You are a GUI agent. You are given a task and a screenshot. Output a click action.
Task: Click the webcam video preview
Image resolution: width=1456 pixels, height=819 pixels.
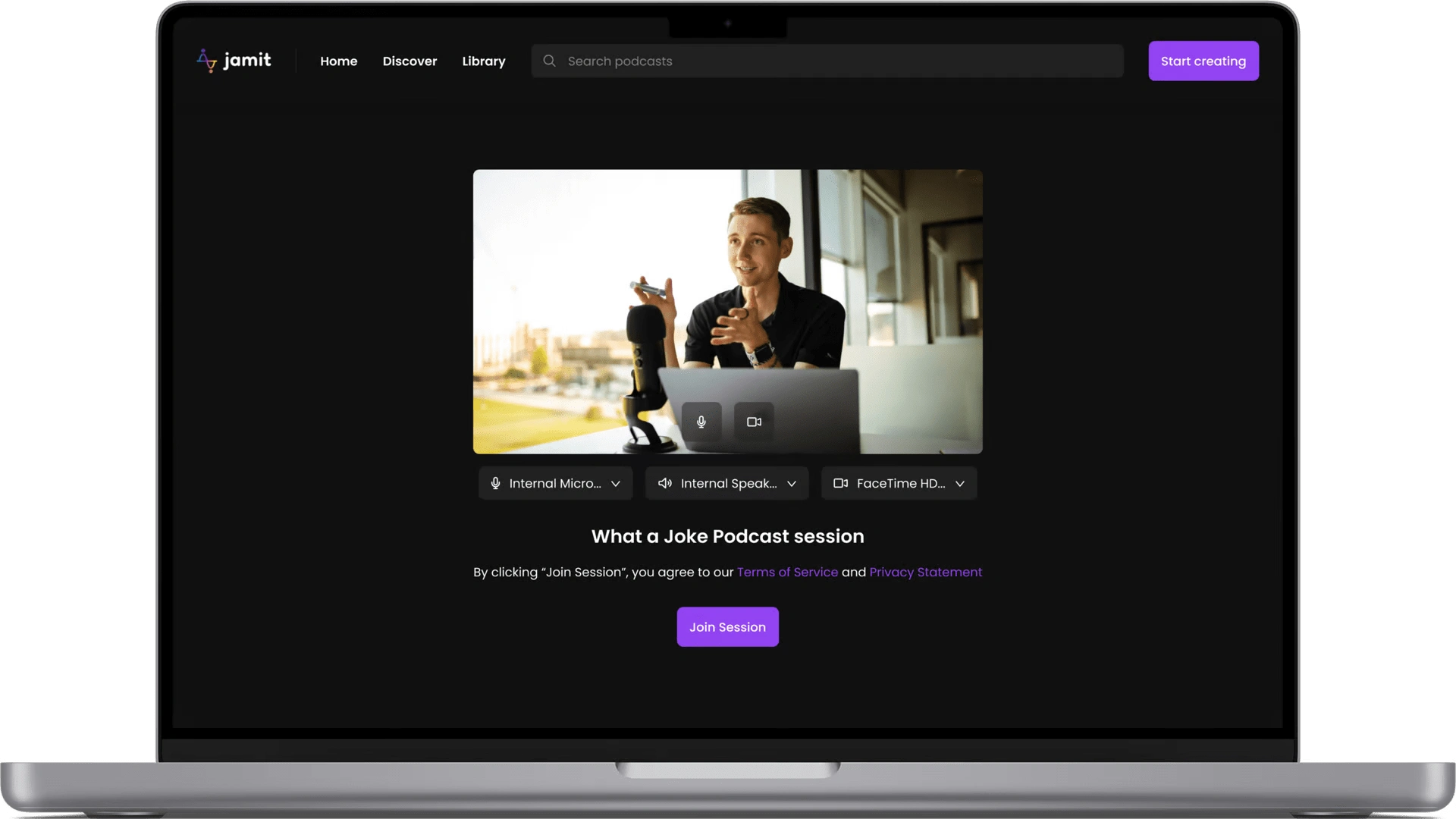[x=727, y=312]
